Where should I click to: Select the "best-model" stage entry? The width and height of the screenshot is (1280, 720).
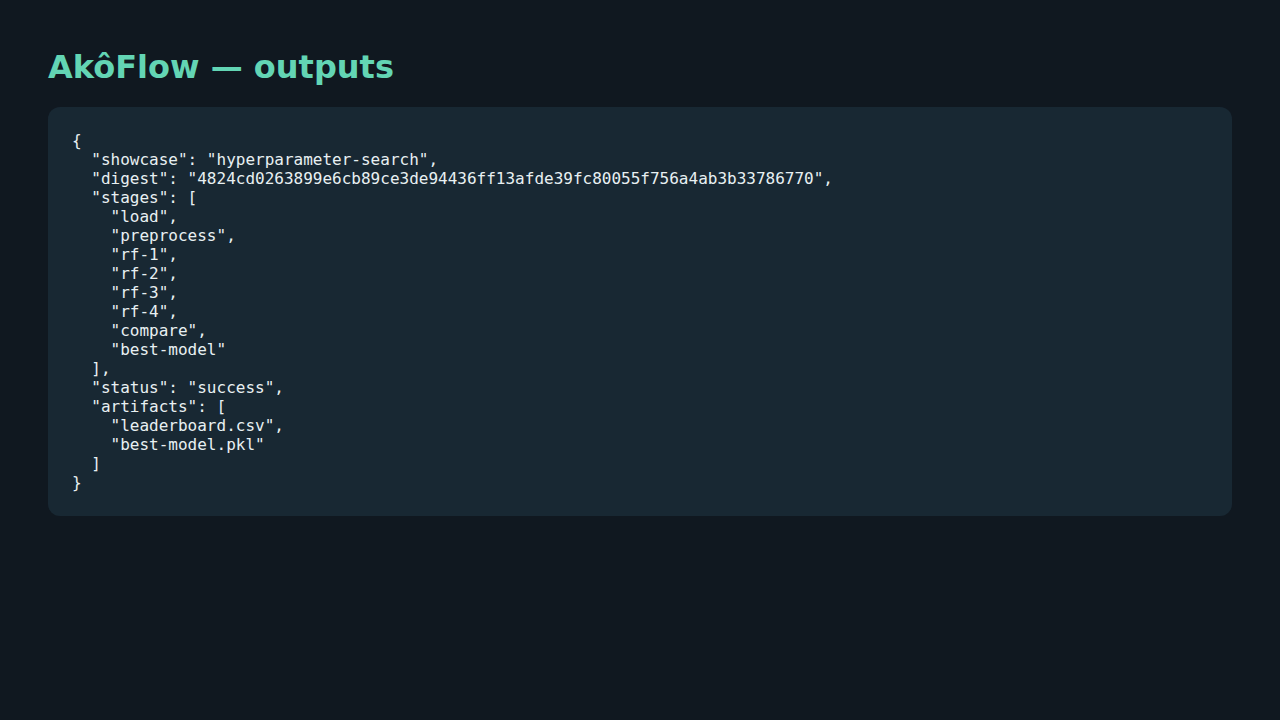point(168,350)
